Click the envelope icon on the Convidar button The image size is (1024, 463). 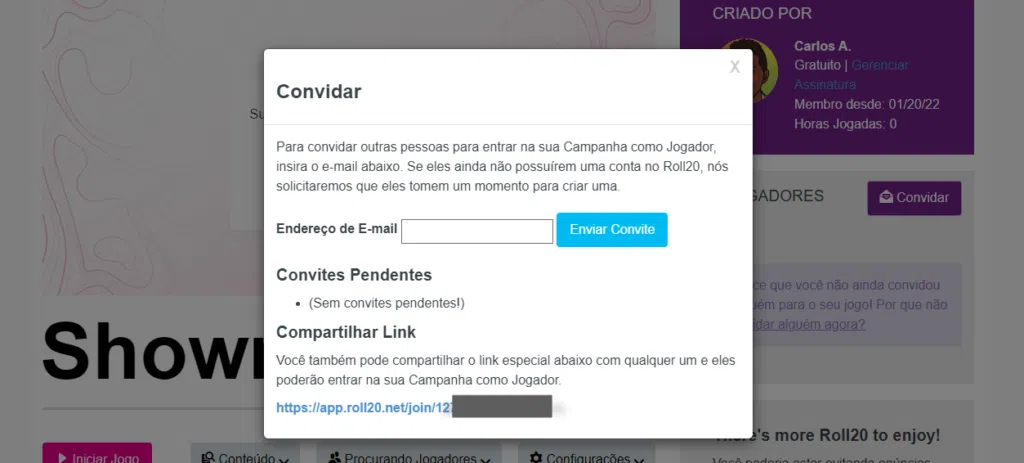886,198
